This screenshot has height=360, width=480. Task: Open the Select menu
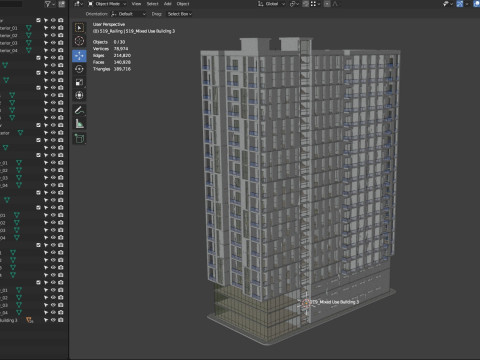[x=153, y=4]
